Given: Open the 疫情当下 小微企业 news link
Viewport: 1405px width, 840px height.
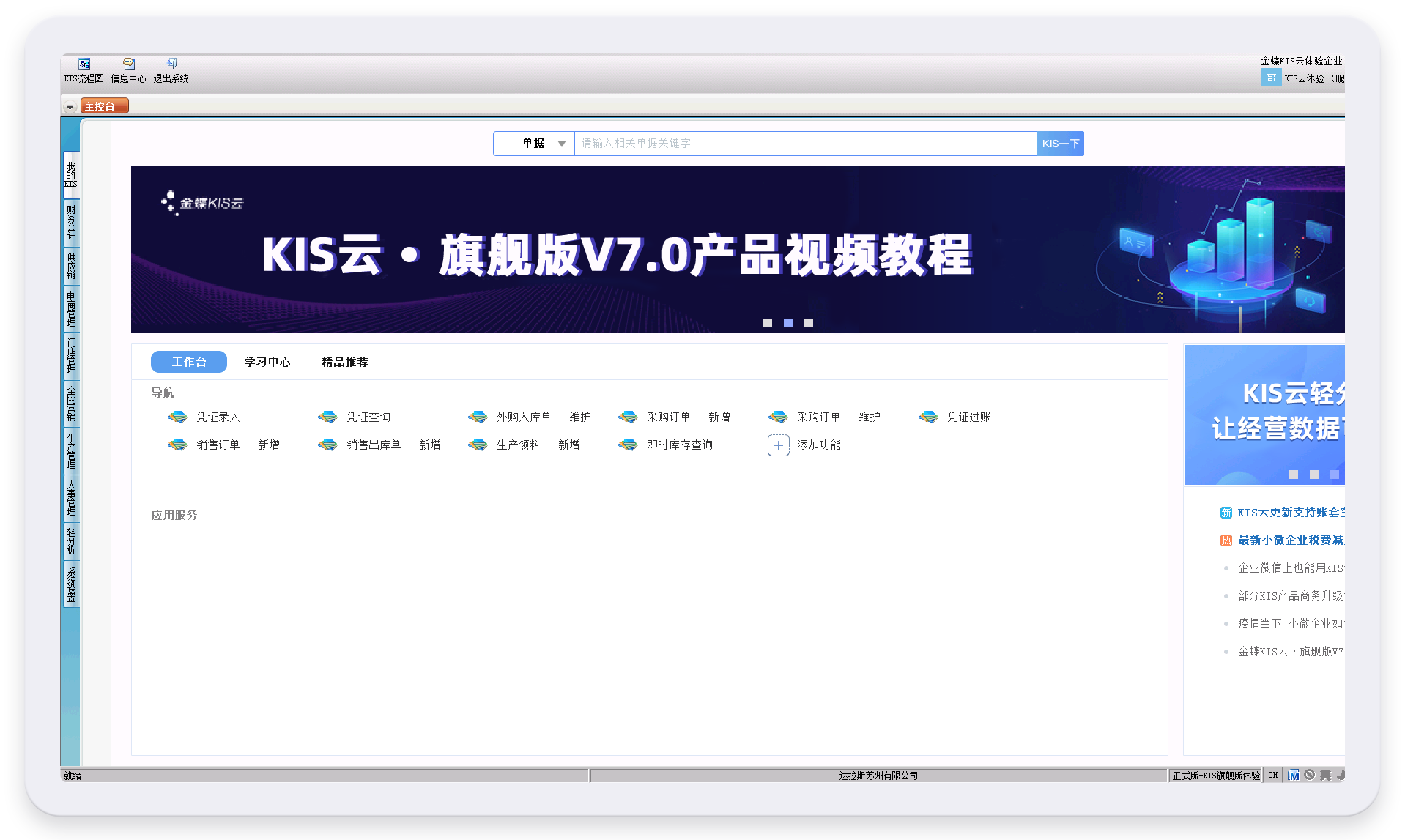Looking at the screenshot, I should coord(1291,624).
